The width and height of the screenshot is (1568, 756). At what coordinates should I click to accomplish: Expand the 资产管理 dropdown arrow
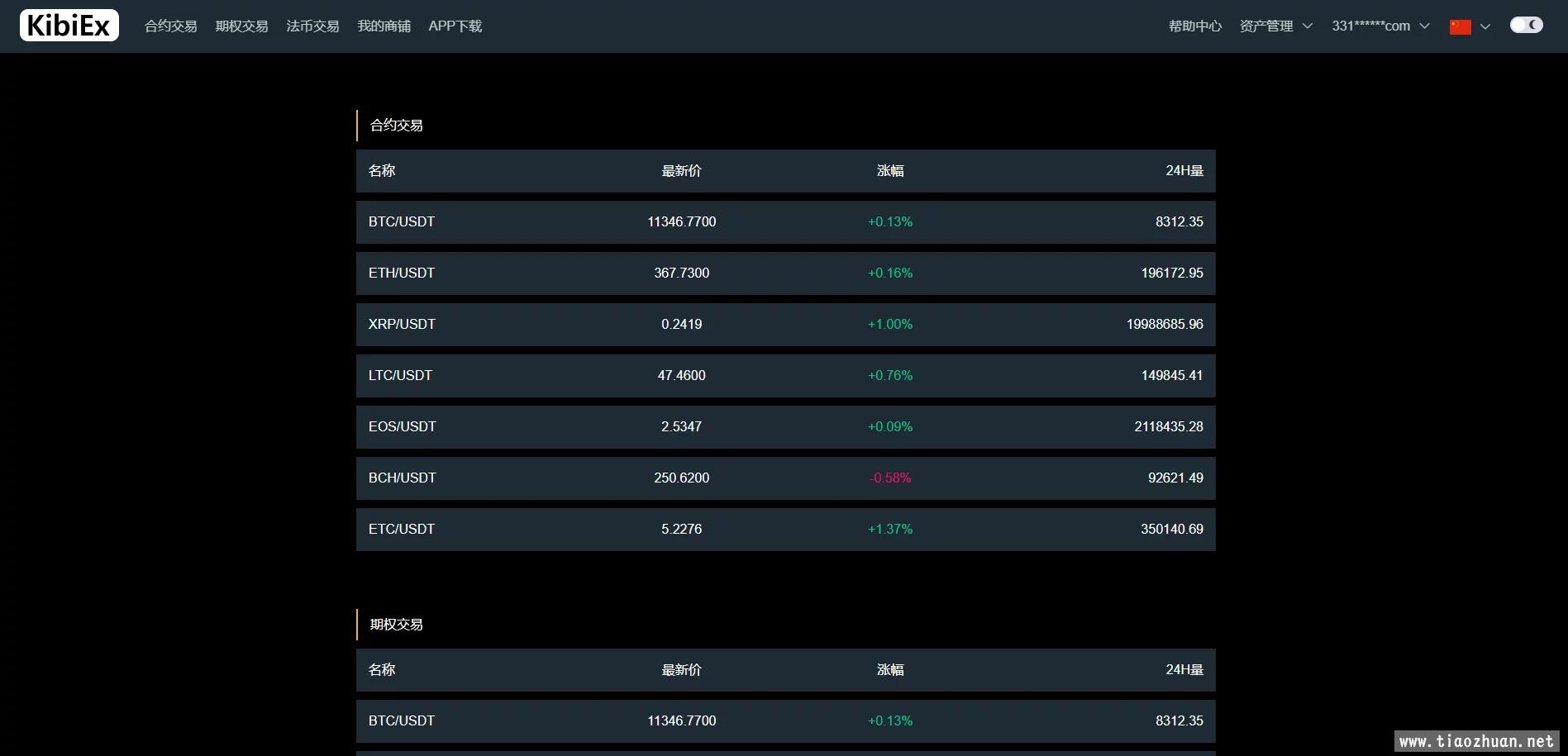[1308, 26]
